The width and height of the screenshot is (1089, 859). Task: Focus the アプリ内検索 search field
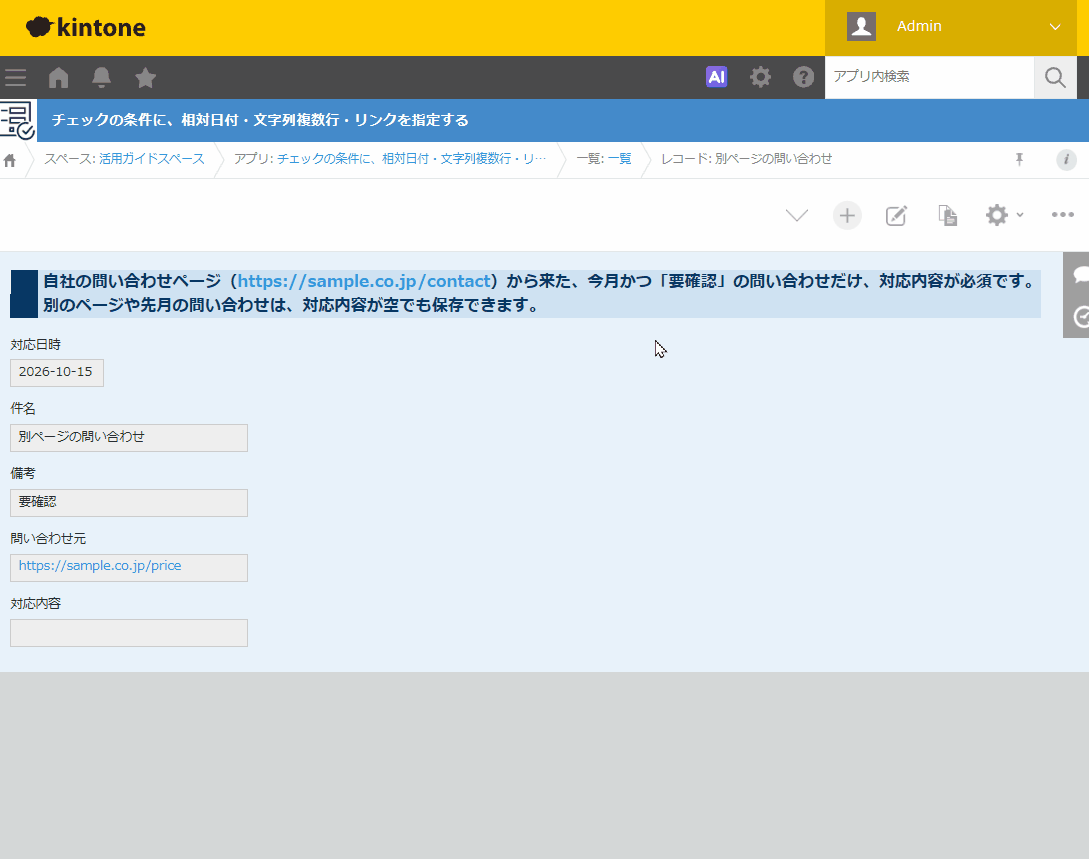click(929, 77)
